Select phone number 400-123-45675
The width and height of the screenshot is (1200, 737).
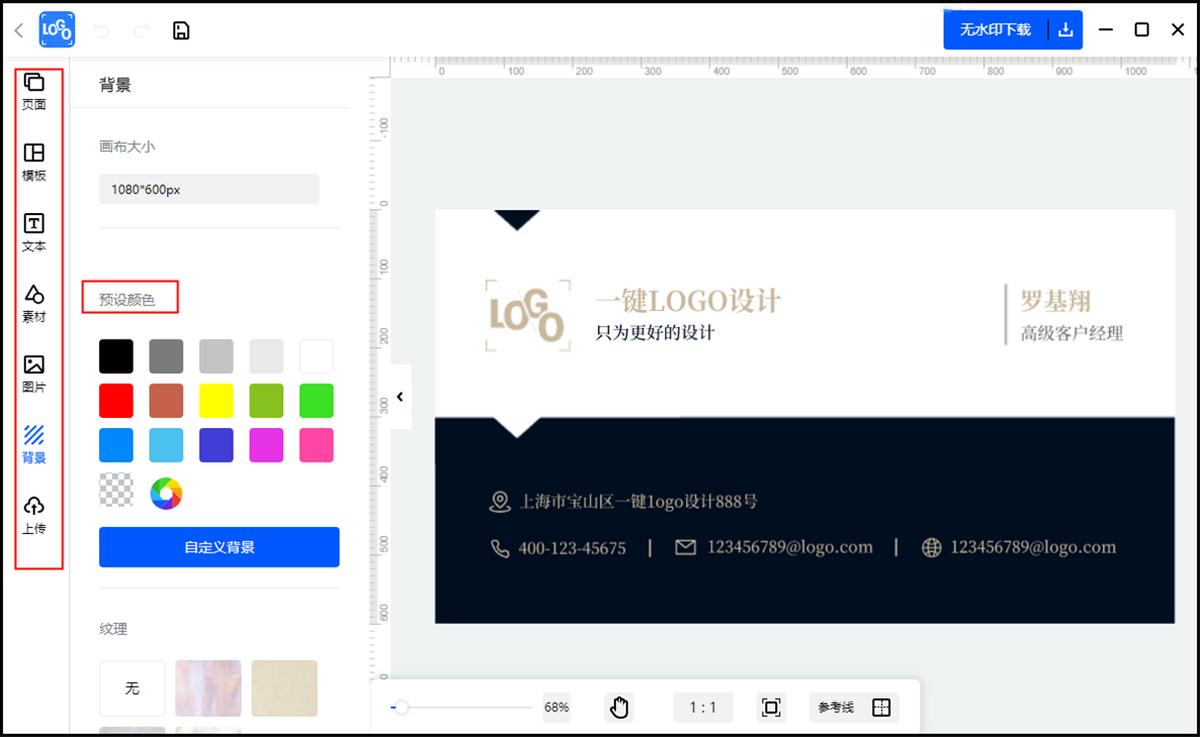click(x=572, y=548)
